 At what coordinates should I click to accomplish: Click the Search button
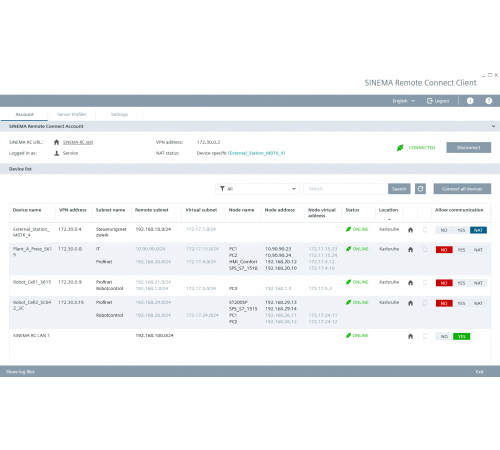point(399,189)
